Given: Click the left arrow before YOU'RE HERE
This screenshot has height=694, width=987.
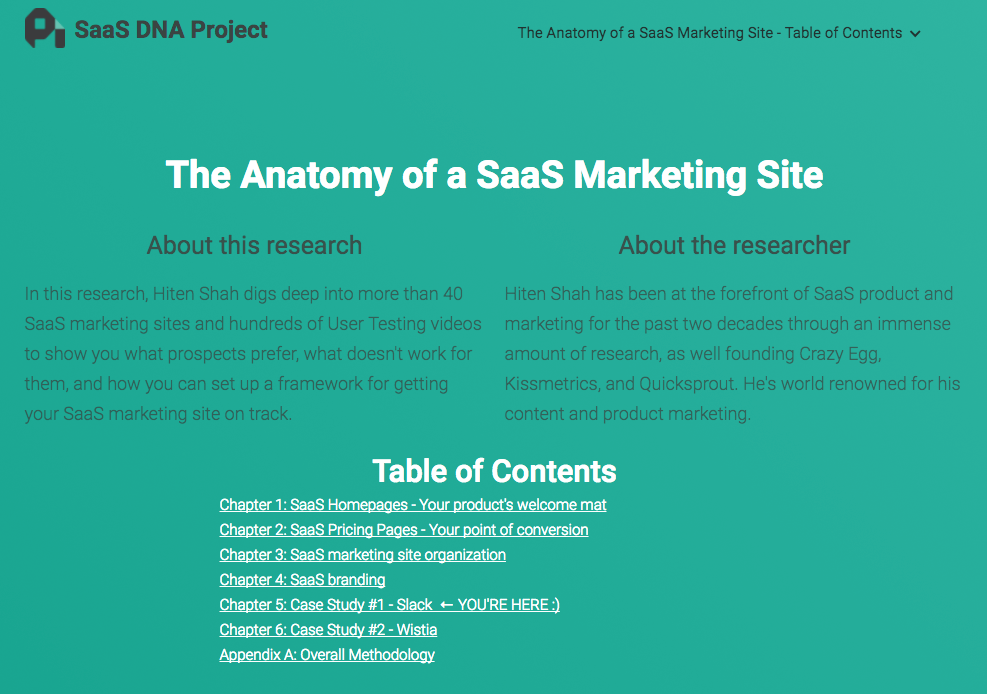Looking at the screenshot, I should coord(447,605).
